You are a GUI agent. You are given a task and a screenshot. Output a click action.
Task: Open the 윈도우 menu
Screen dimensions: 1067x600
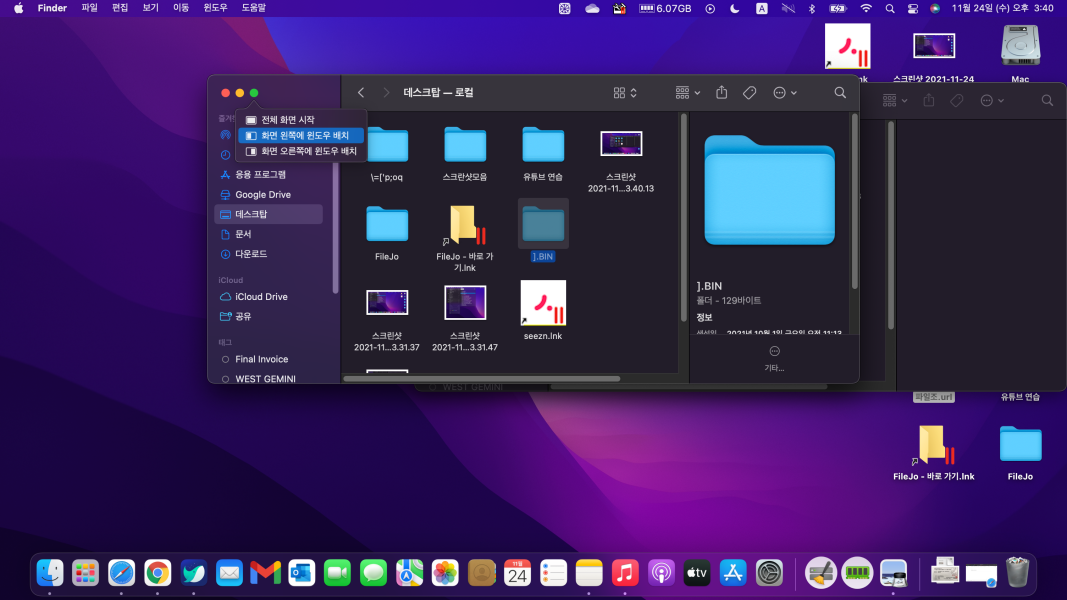pos(215,8)
